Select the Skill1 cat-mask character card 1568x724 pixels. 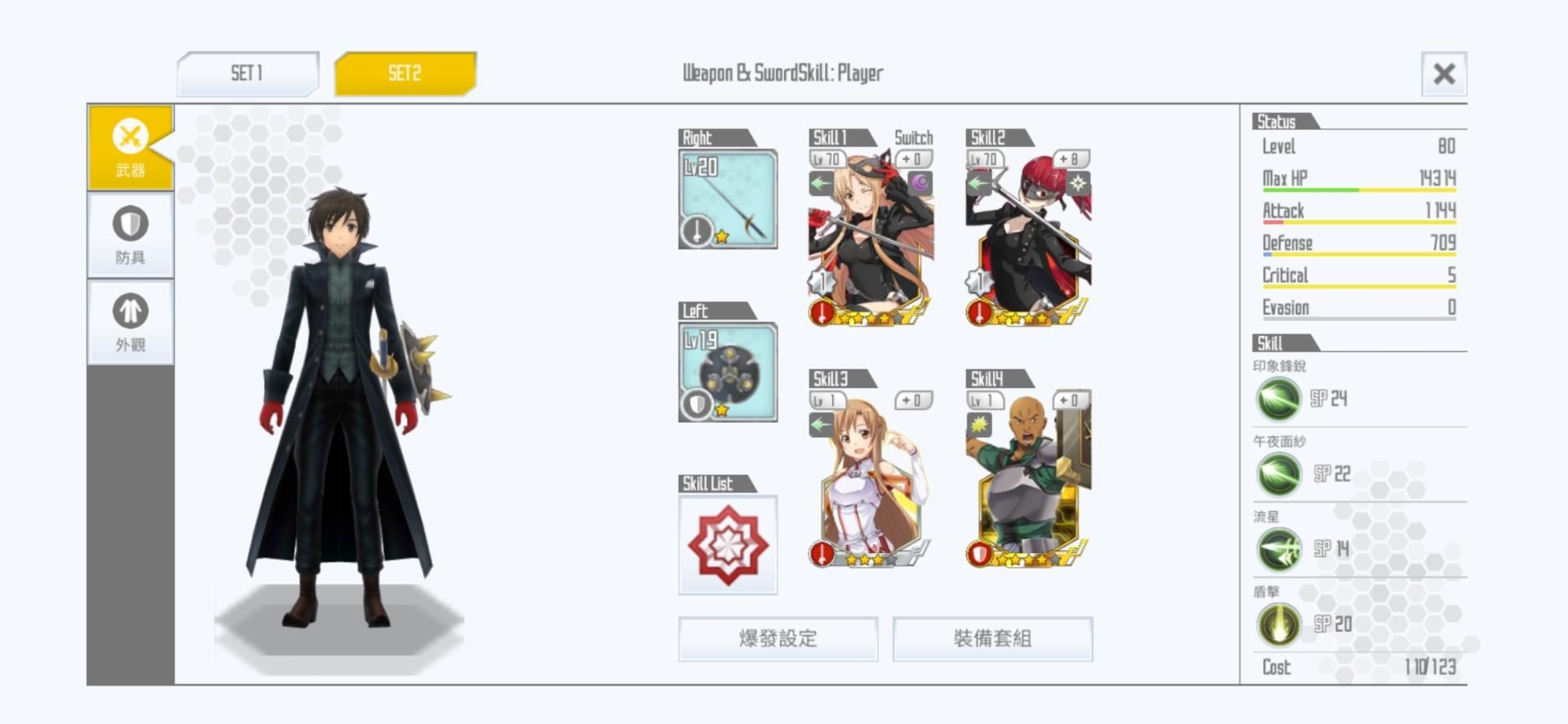pos(871,237)
